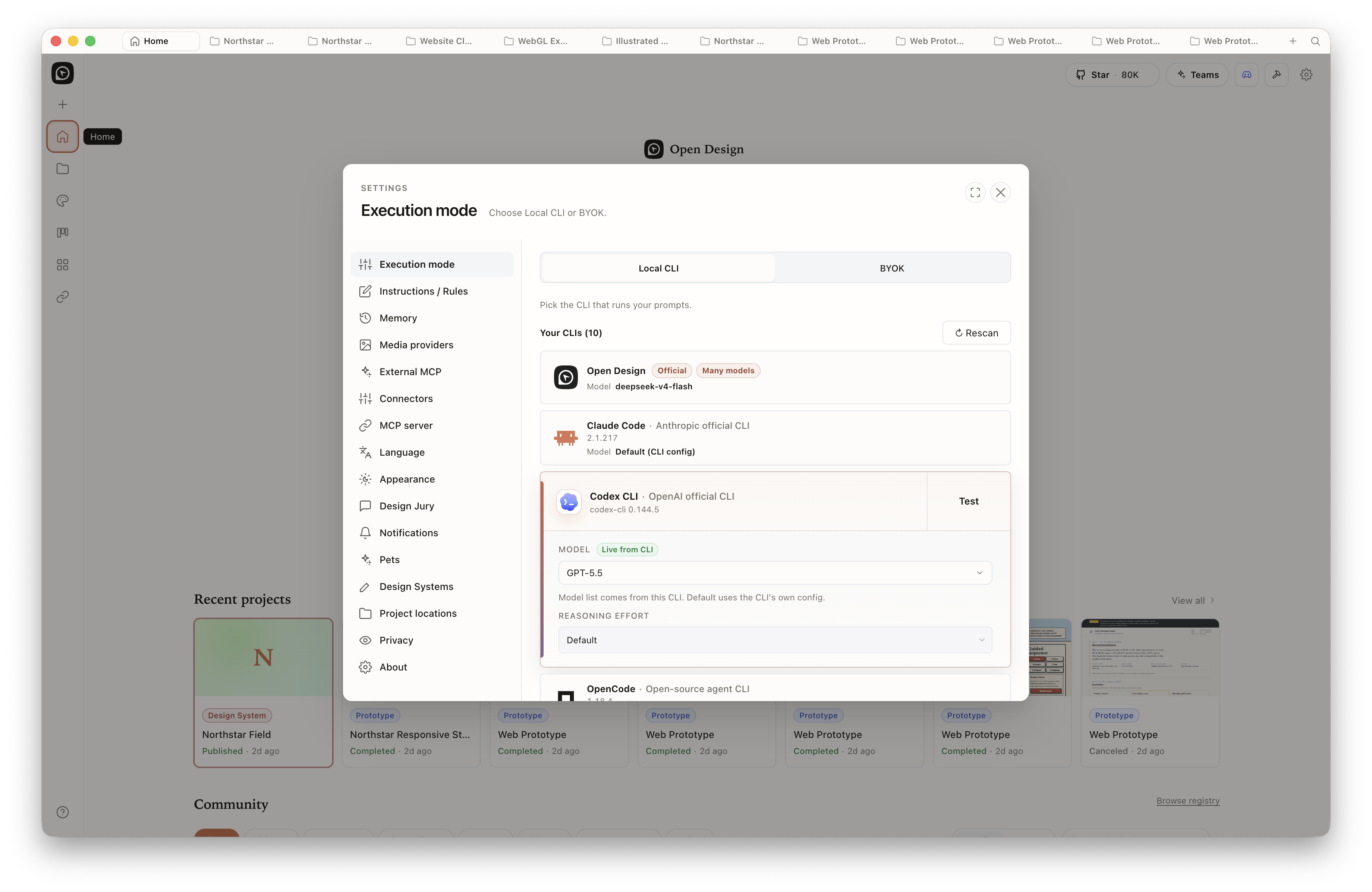Add a new tab with plus icon

coord(1293,41)
